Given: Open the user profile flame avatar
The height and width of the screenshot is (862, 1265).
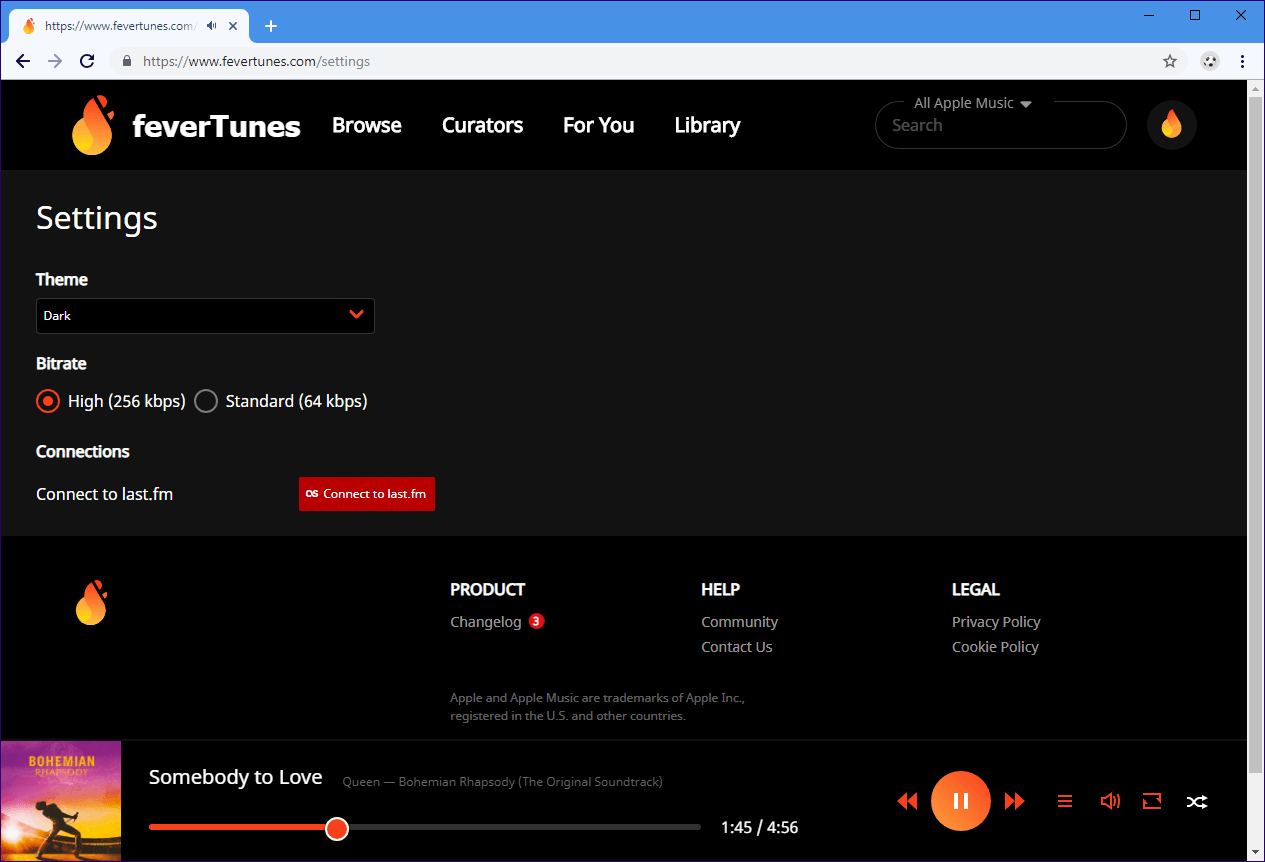Looking at the screenshot, I should tap(1172, 125).
